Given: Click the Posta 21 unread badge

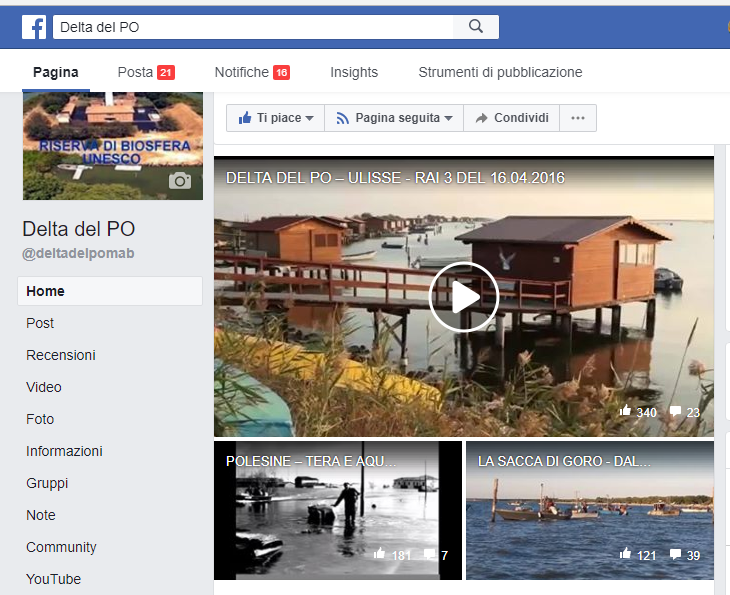Looking at the screenshot, I should point(166,73).
